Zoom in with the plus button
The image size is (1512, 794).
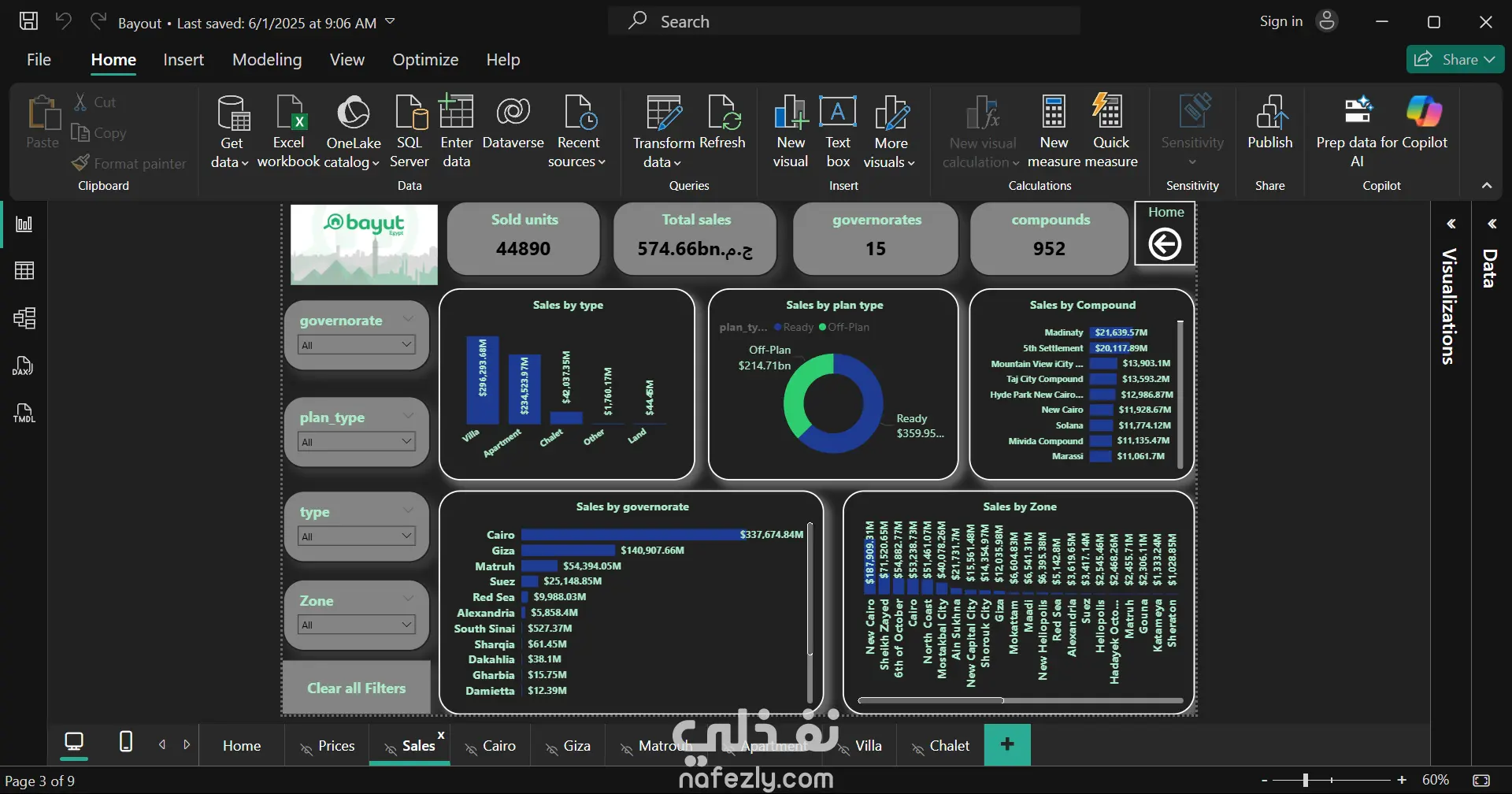click(x=1402, y=781)
